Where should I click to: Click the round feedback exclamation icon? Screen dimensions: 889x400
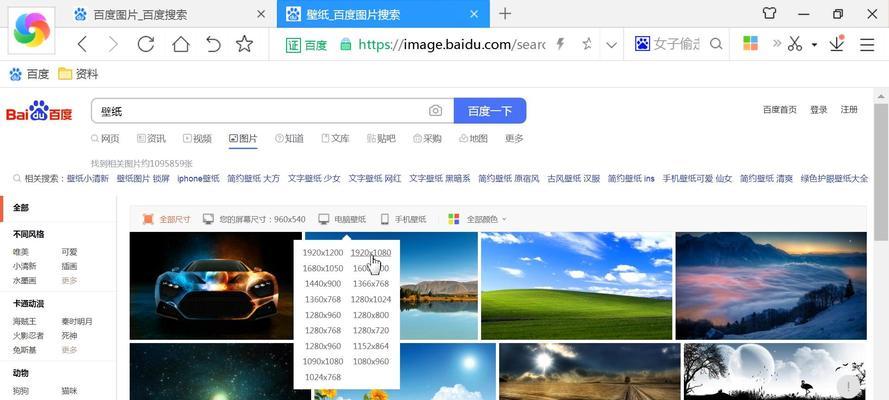pyautogui.click(x=848, y=386)
